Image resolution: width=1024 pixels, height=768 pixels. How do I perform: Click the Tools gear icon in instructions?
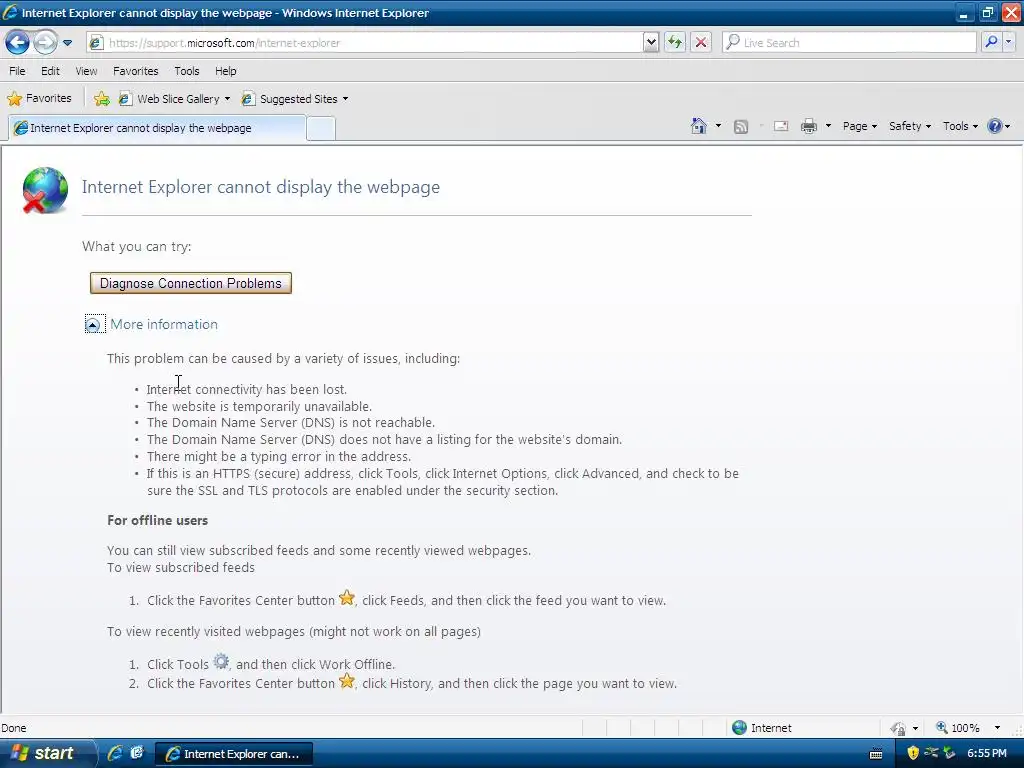point(221,662)
